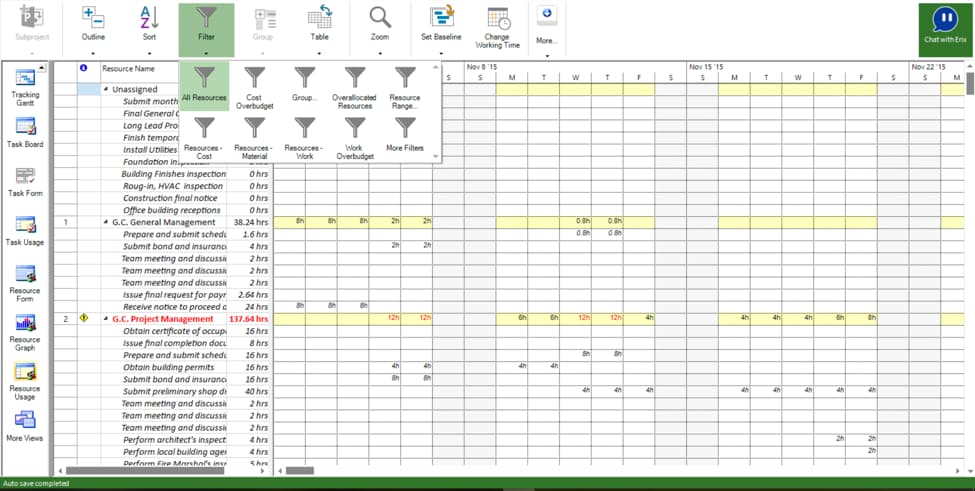Image resolution: width=975 pixels, height=491 pixels.
Task: Click the vertical scrollbar thumb at right
Action: point(970,83)
